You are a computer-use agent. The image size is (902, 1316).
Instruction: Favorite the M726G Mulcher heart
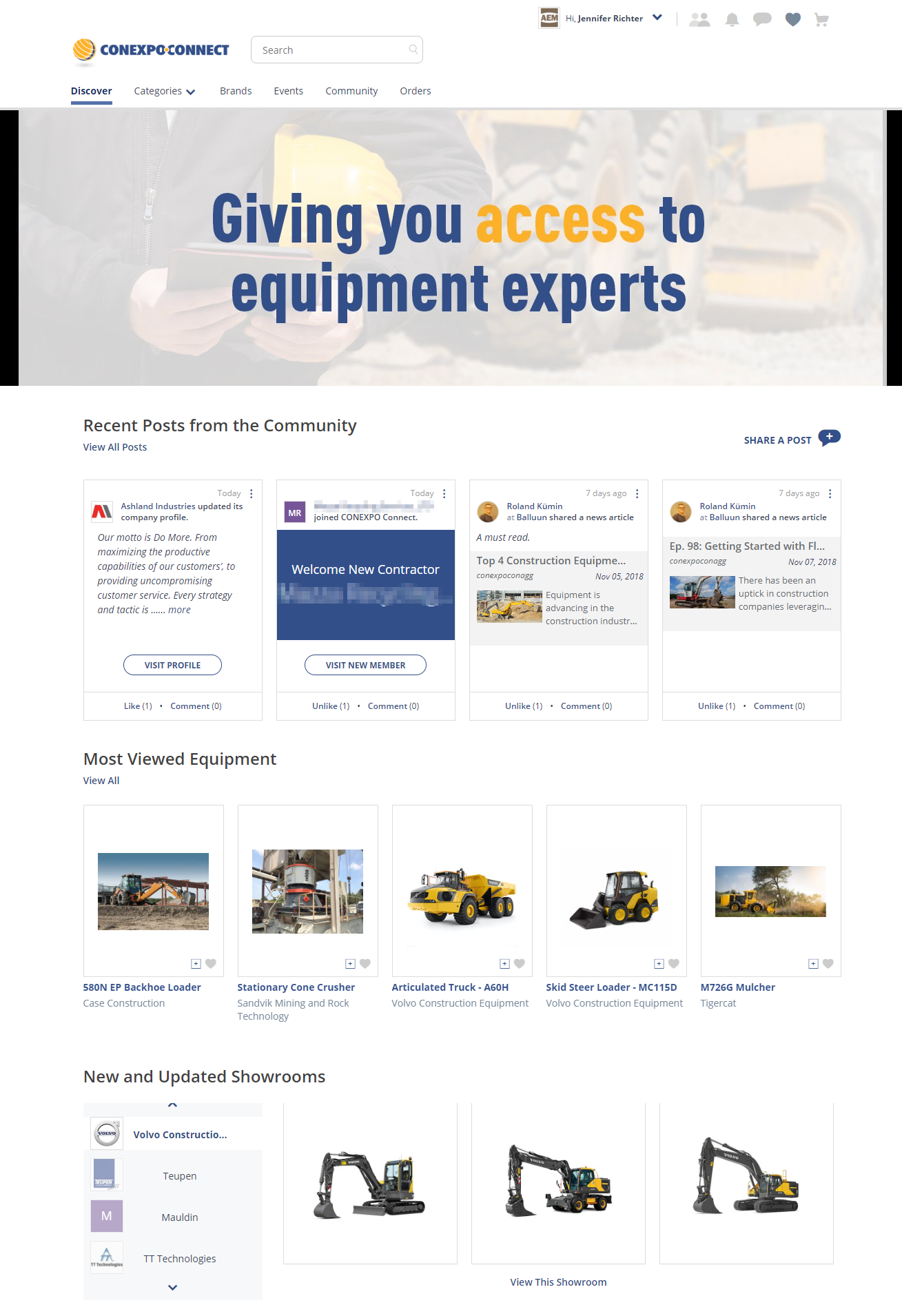(828, 964)
